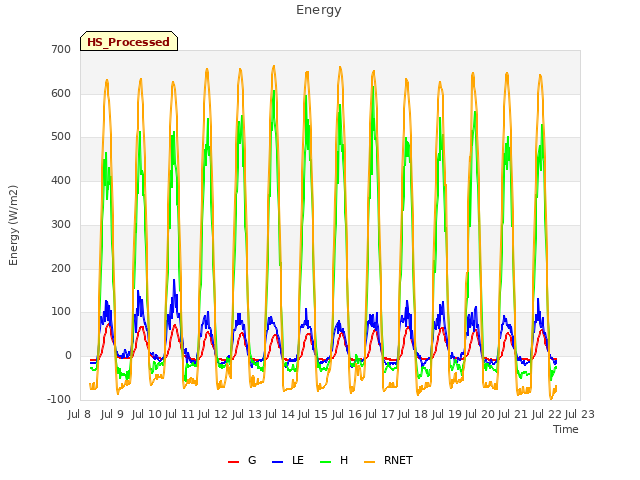
Task: Click the Jul 18 x-axis tick label
Action: click(x=413, y=414)
